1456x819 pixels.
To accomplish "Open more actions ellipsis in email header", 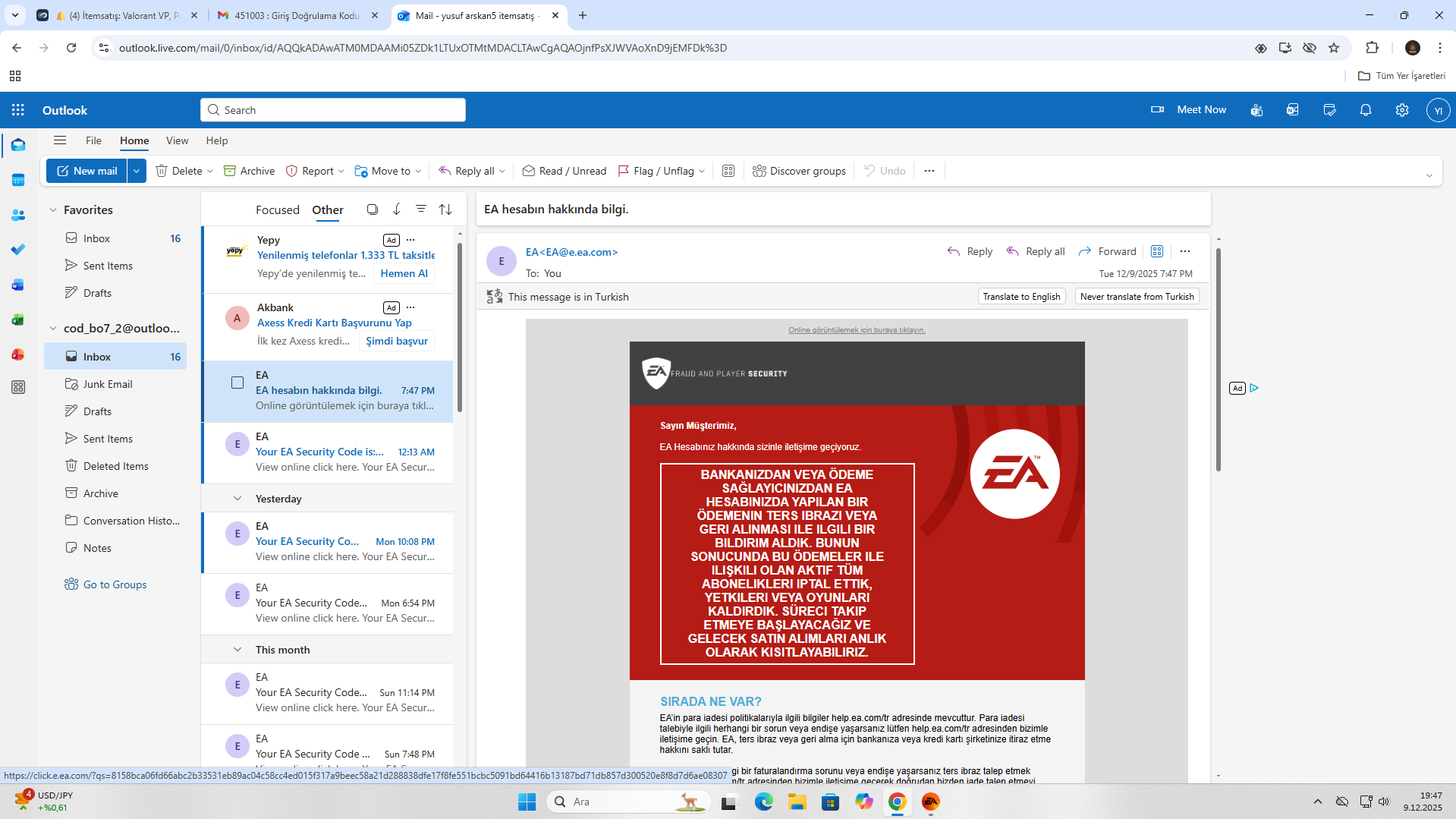I will pyautogui.click(x=1185, y=251).
